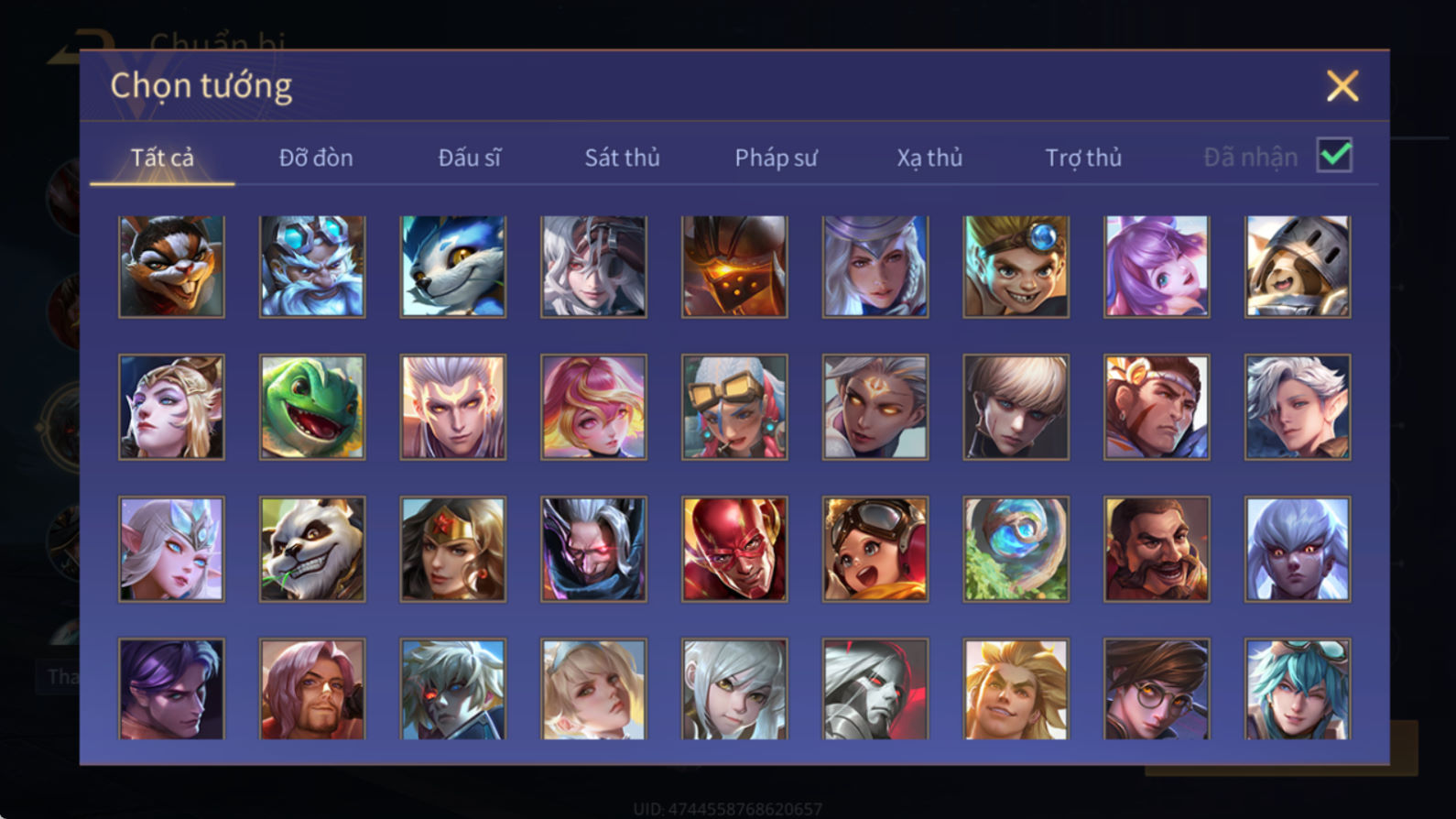The width and height of the screenshot is (1456, 819).
Task: Select the squirrel hero in first slot
Action: 171,267
